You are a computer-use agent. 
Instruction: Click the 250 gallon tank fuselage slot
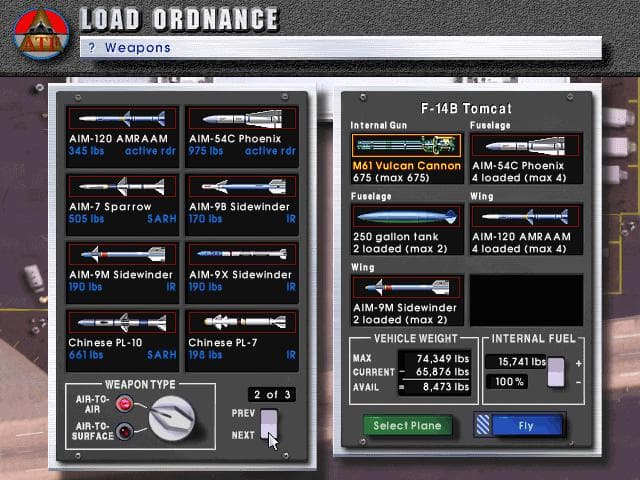click(x=407, y=229)
